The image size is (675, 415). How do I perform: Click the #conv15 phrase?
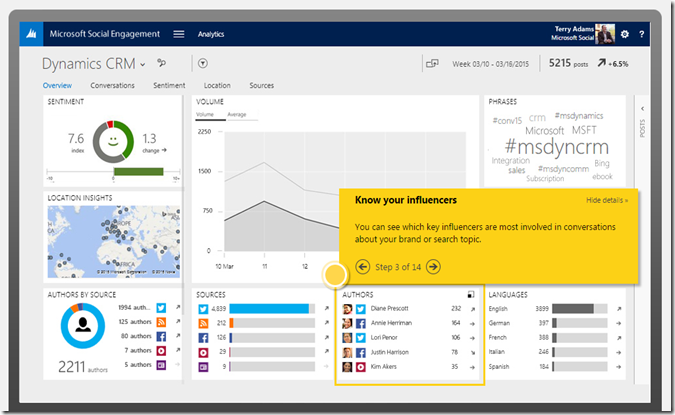507,121
